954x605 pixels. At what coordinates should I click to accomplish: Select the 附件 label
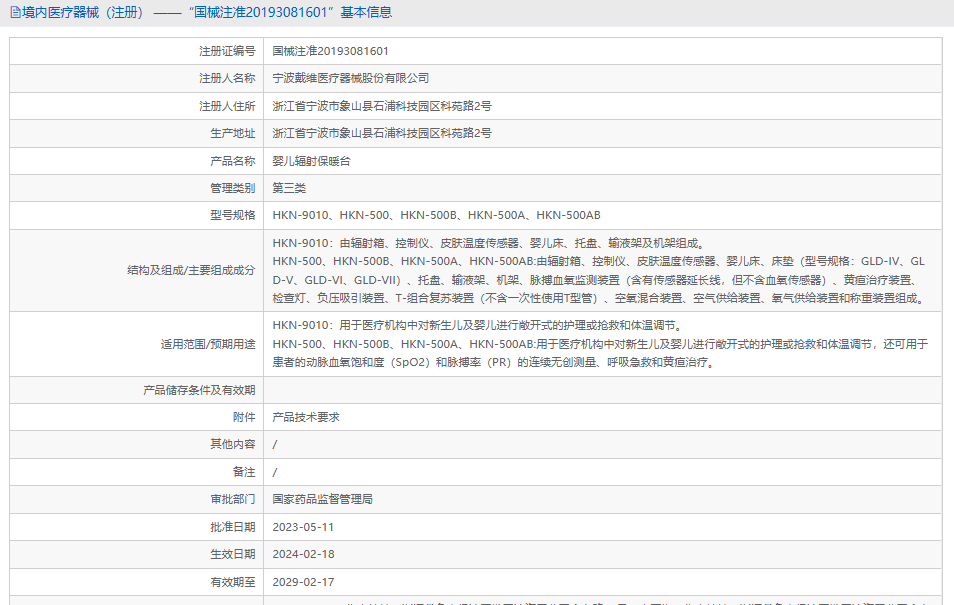click(x=244, y=417)
